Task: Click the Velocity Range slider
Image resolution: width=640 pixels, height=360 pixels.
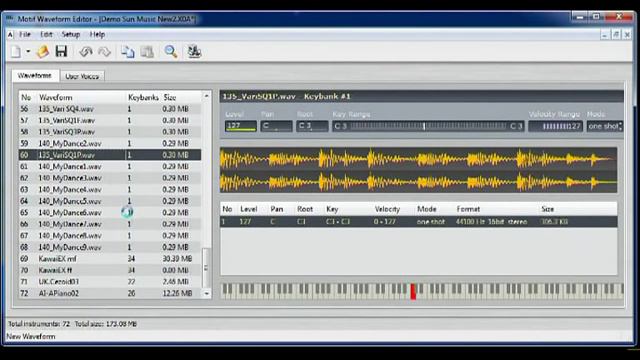Action: 556,126
